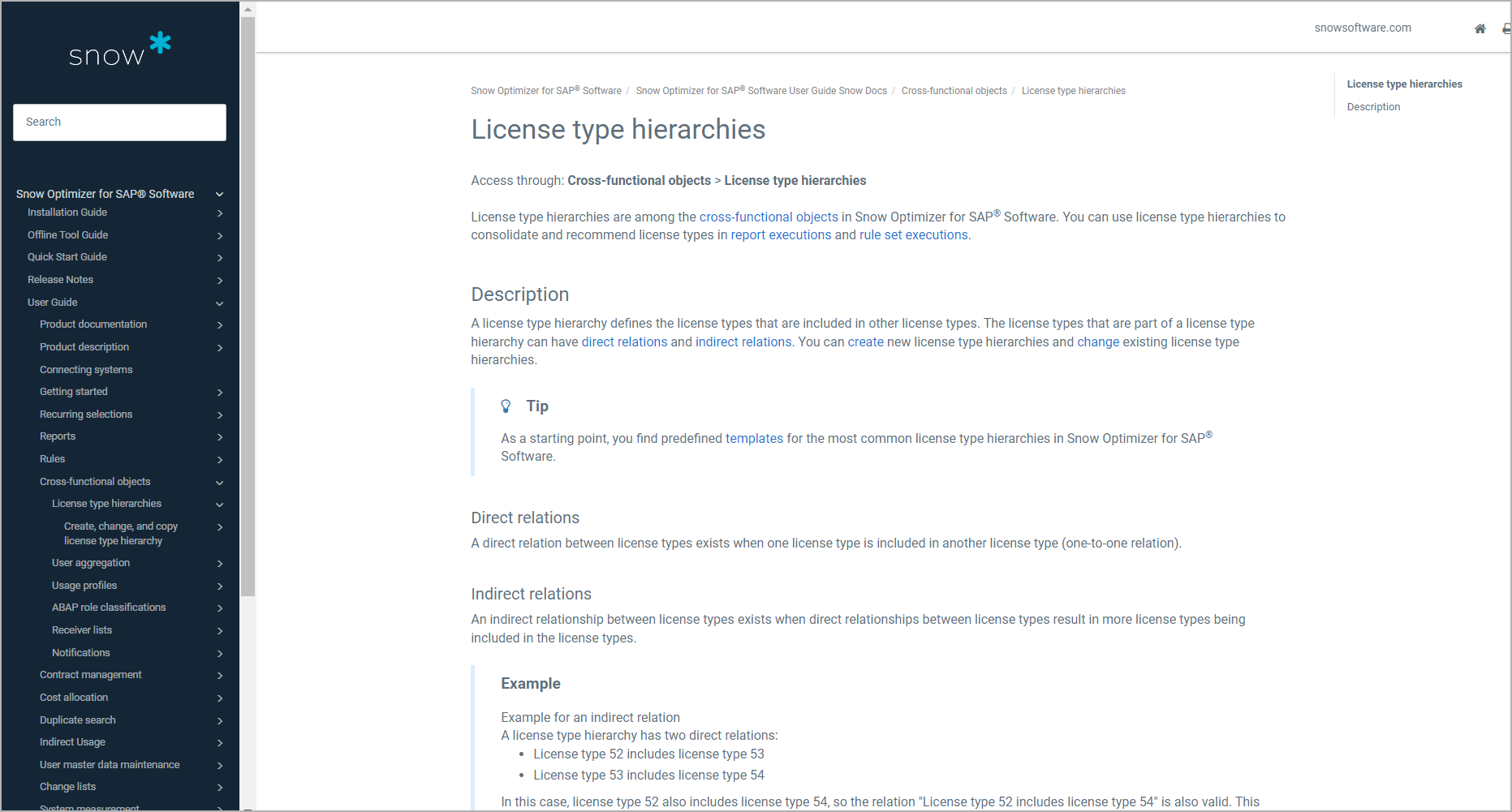Focus the Search input field

coord(119,122)
